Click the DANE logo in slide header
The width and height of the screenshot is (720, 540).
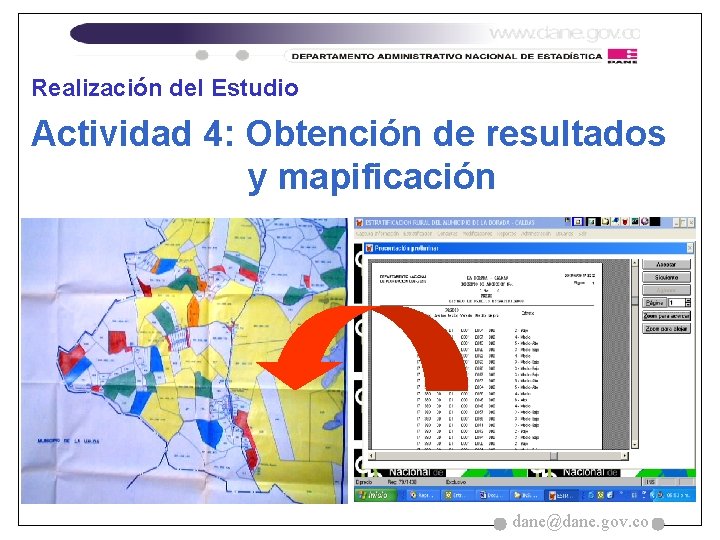coord(622,56)
